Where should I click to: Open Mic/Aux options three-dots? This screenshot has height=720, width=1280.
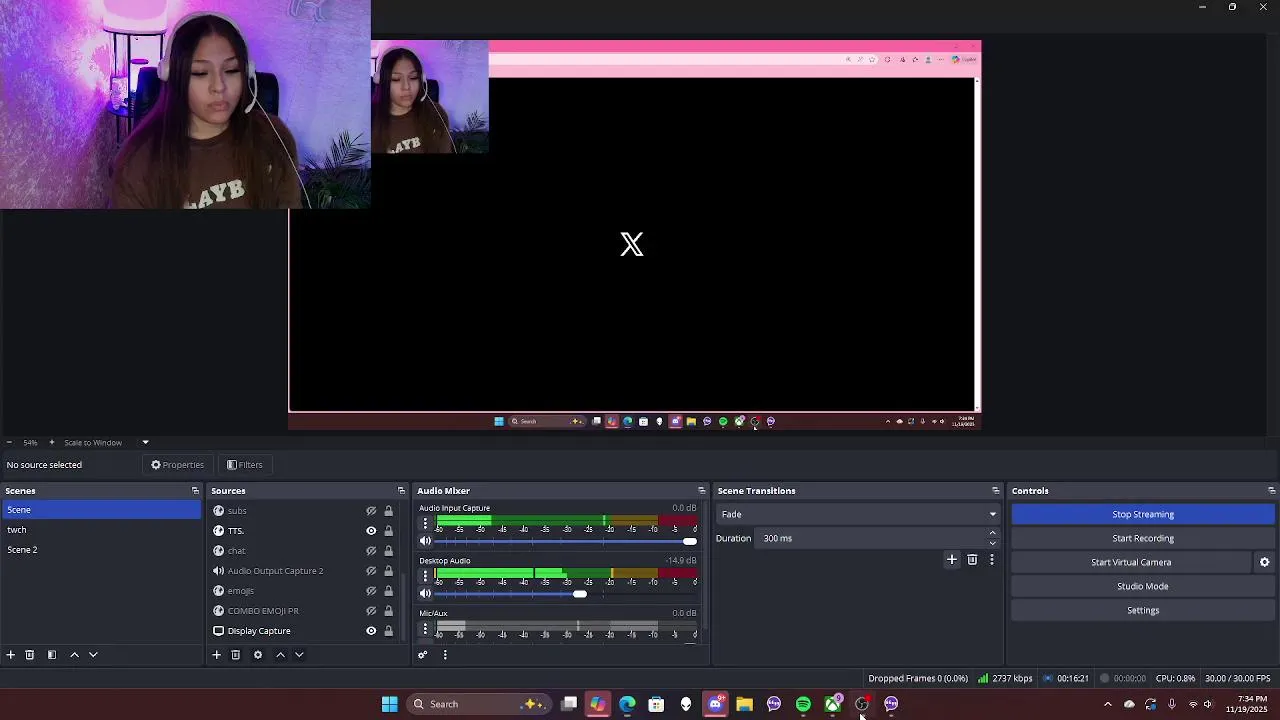pos(425,629)
